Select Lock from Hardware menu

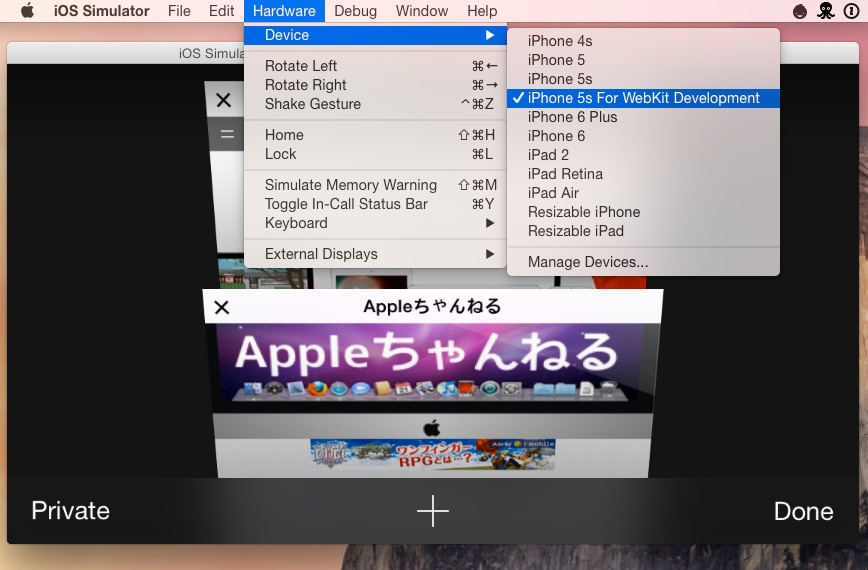[x=375, y=154]
